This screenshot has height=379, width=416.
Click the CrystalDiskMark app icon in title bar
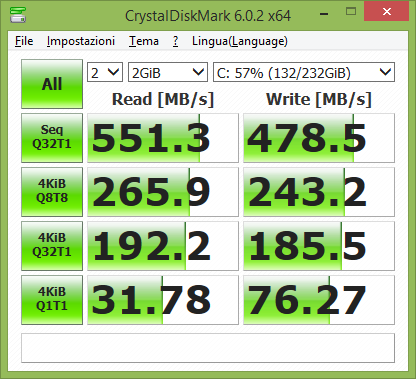18,15
